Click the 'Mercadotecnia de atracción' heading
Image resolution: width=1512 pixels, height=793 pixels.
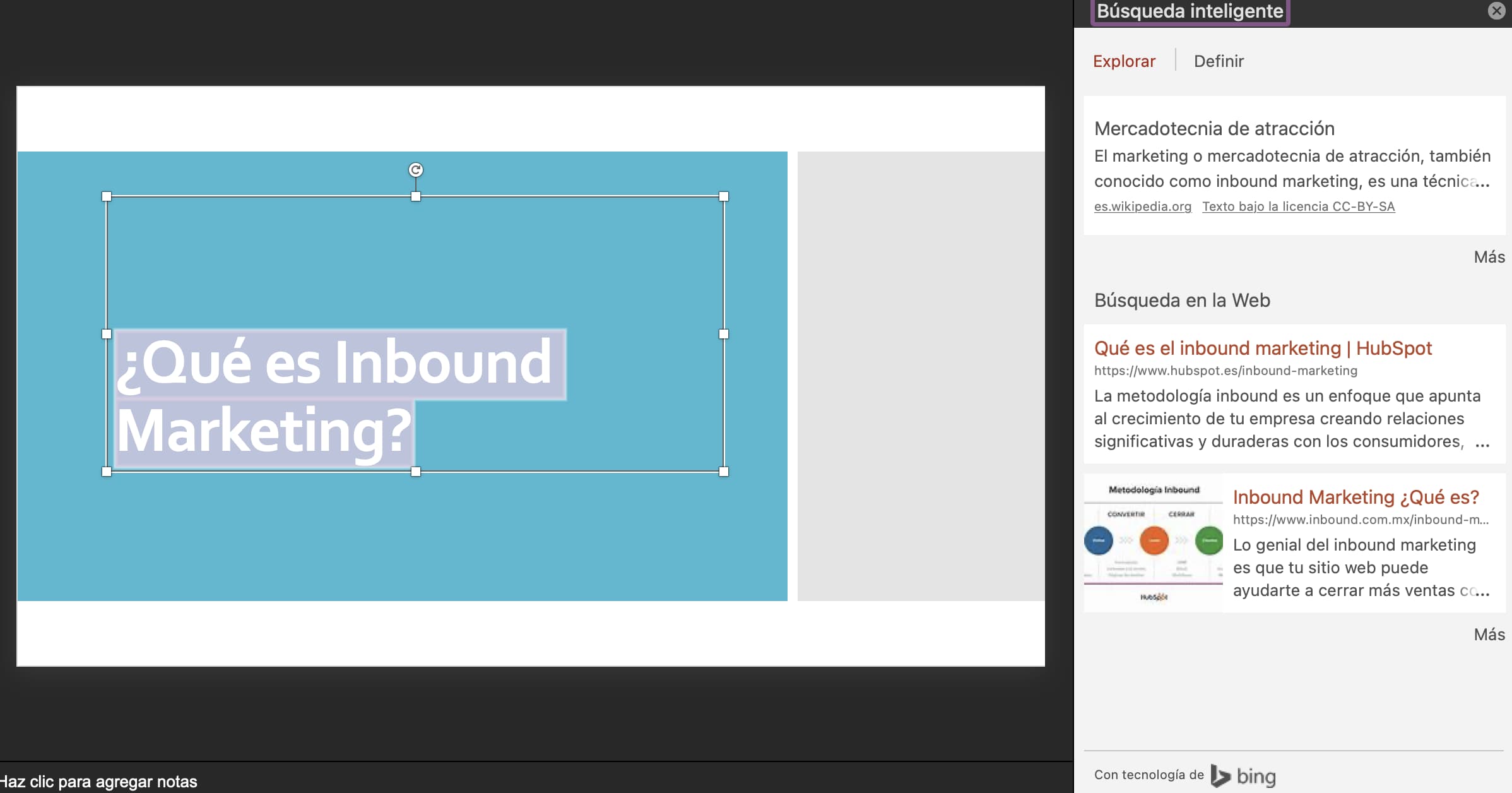tap(1214, 128)
